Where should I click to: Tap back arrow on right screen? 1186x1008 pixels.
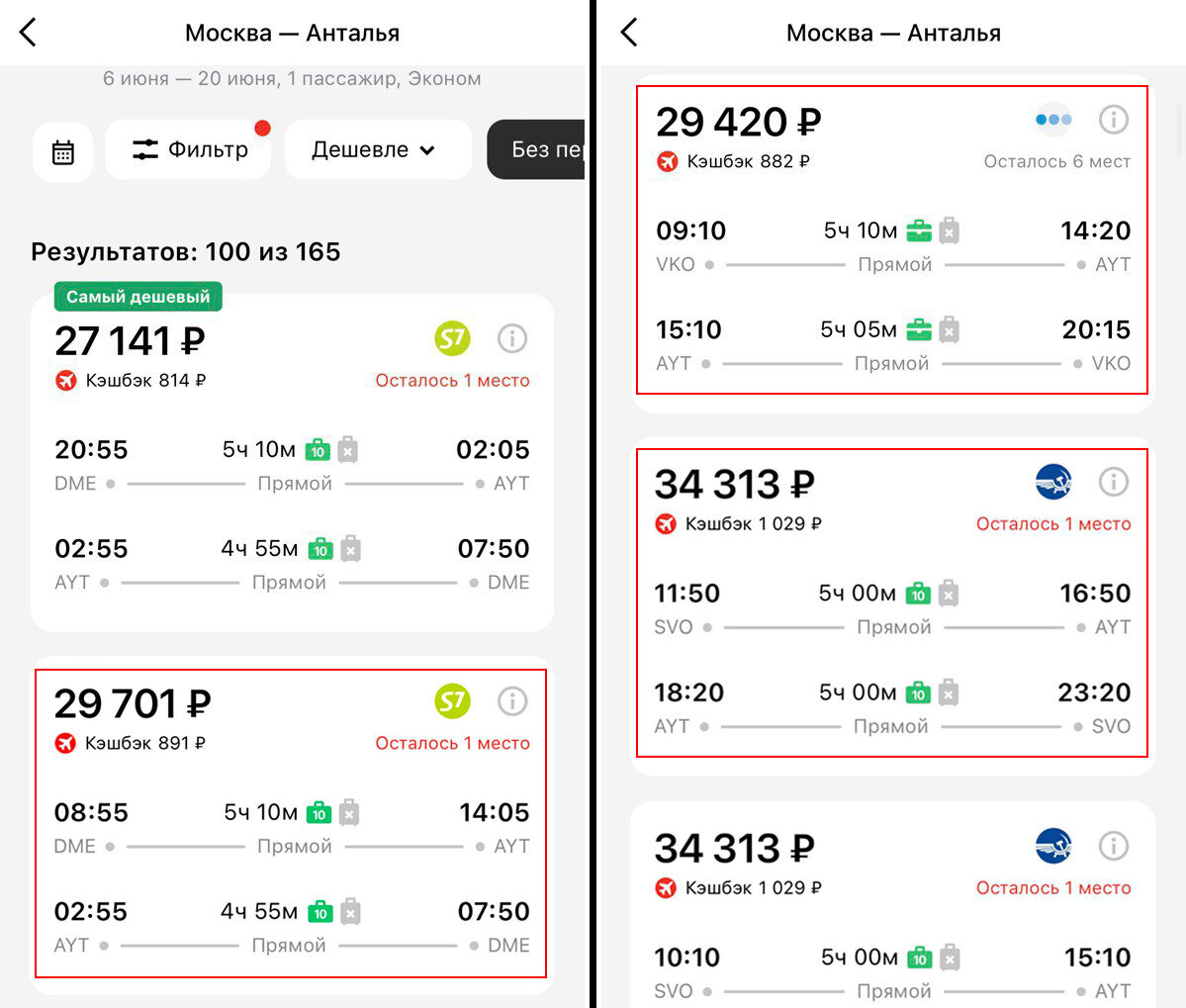tap(629, 33)
